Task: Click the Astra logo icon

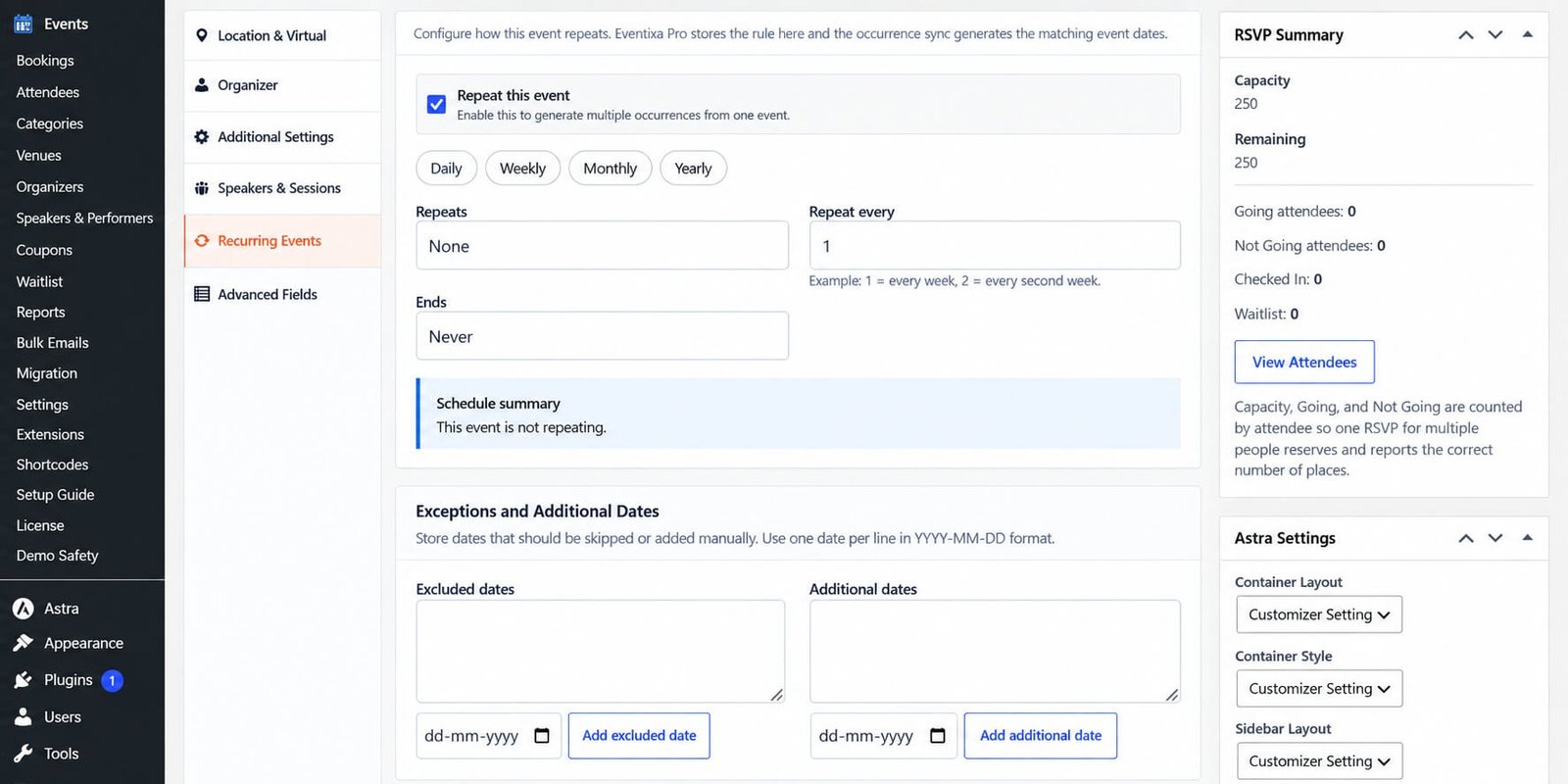Action: [24, 609]
